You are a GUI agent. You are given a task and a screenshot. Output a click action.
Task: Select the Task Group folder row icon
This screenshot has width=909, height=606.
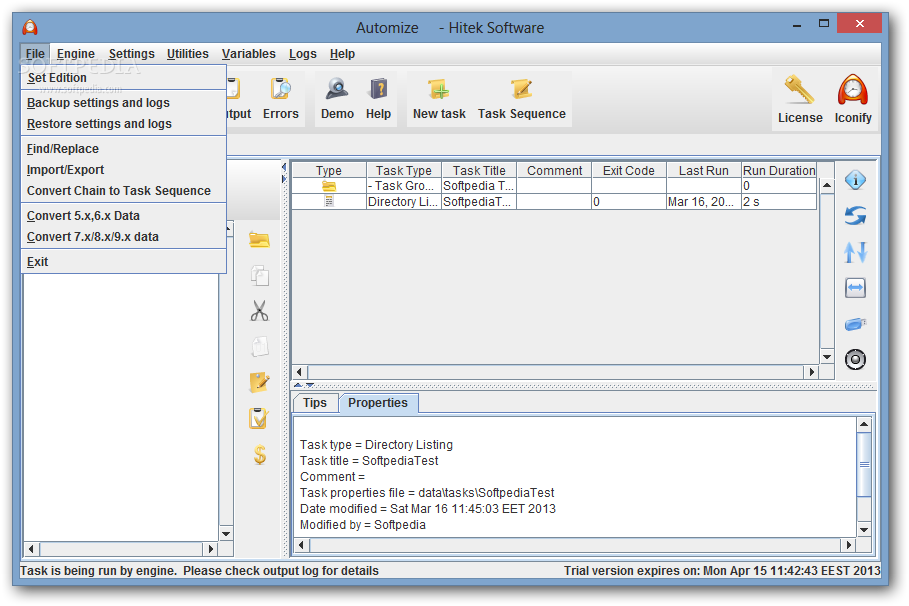[329, 186]
